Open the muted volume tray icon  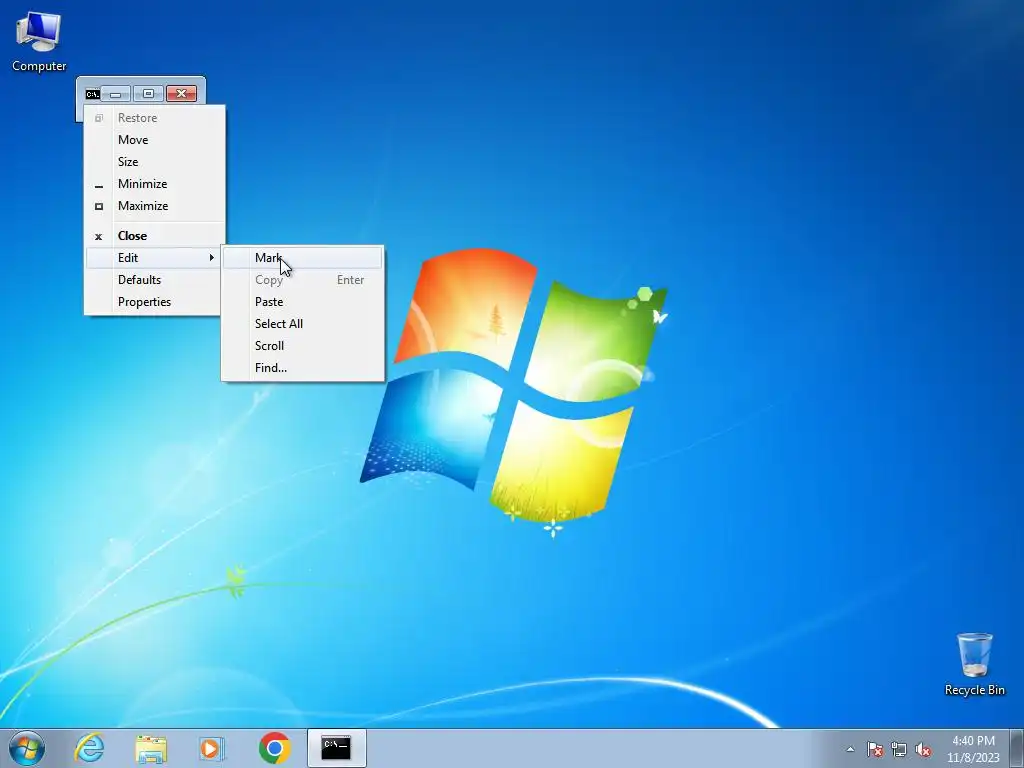923,749
